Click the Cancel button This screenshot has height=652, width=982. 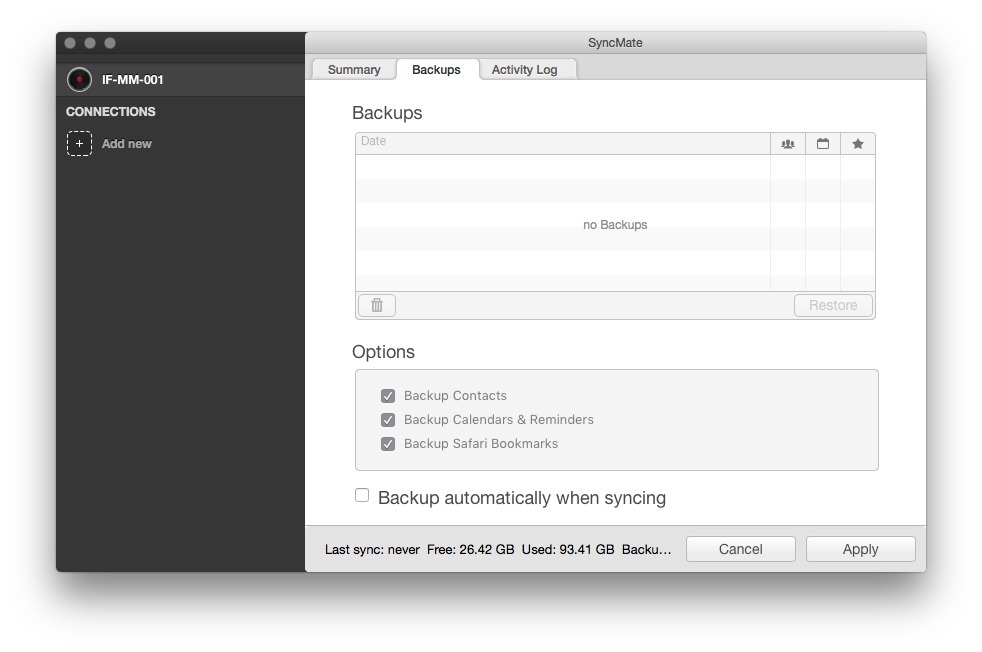740,548
